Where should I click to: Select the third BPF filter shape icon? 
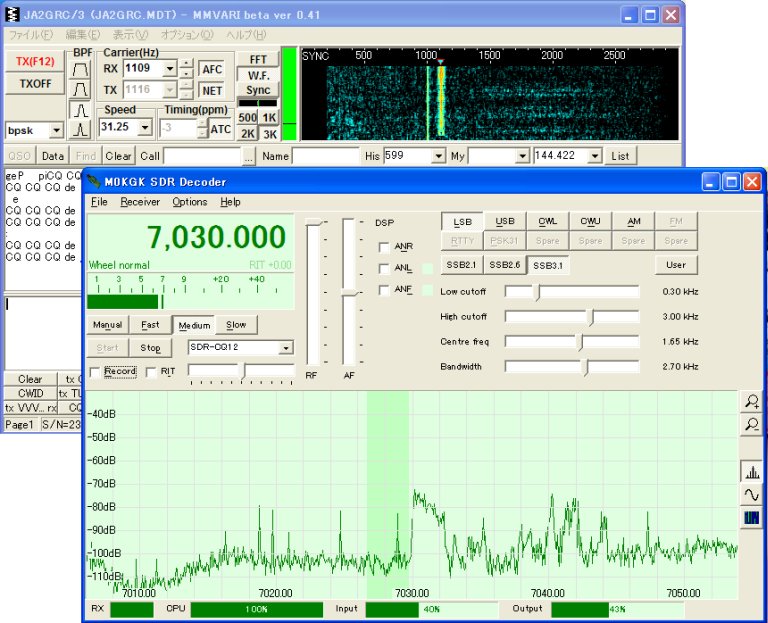click(80, 110)
